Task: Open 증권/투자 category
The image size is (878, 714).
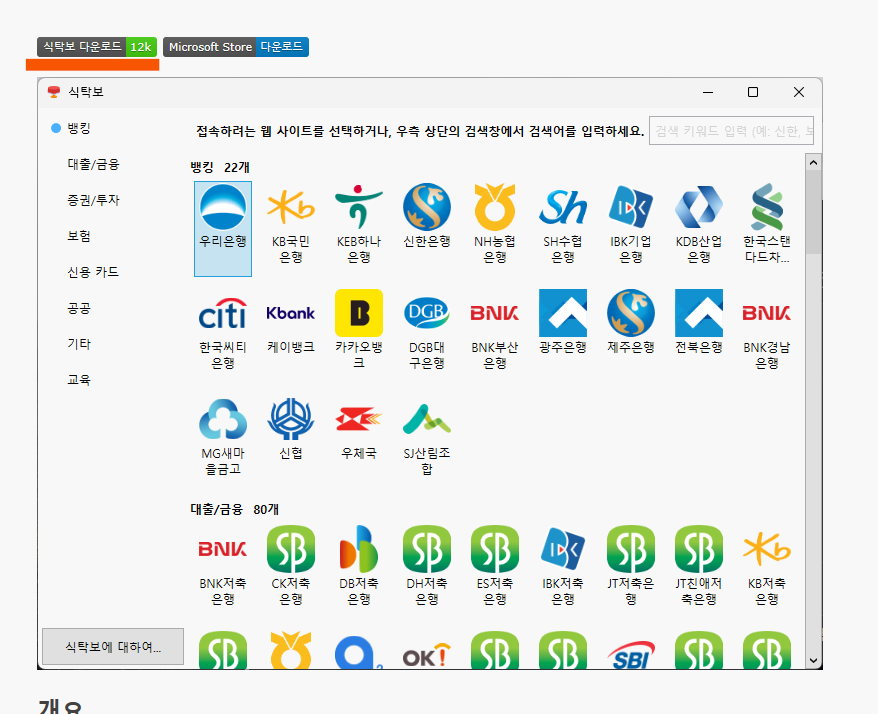Action: (x=93, y=200)
